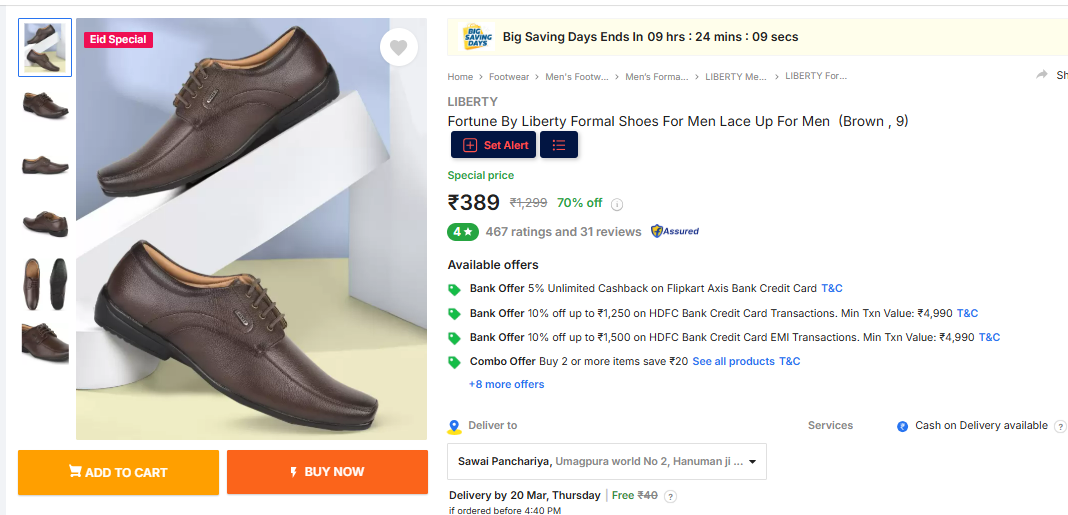Click the Big Saving Days logo
This screenshot has width=1068, height=515.
click(x=477, y=37)
